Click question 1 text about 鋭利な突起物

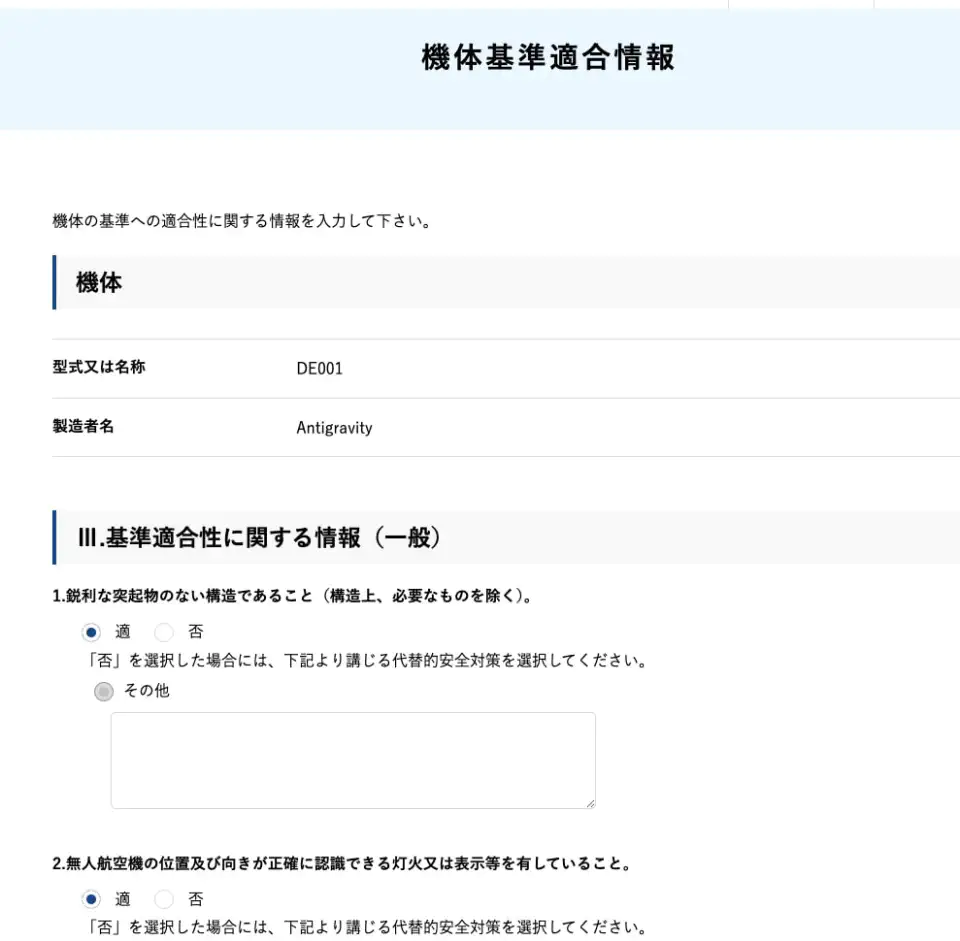[x=291, y=596]
